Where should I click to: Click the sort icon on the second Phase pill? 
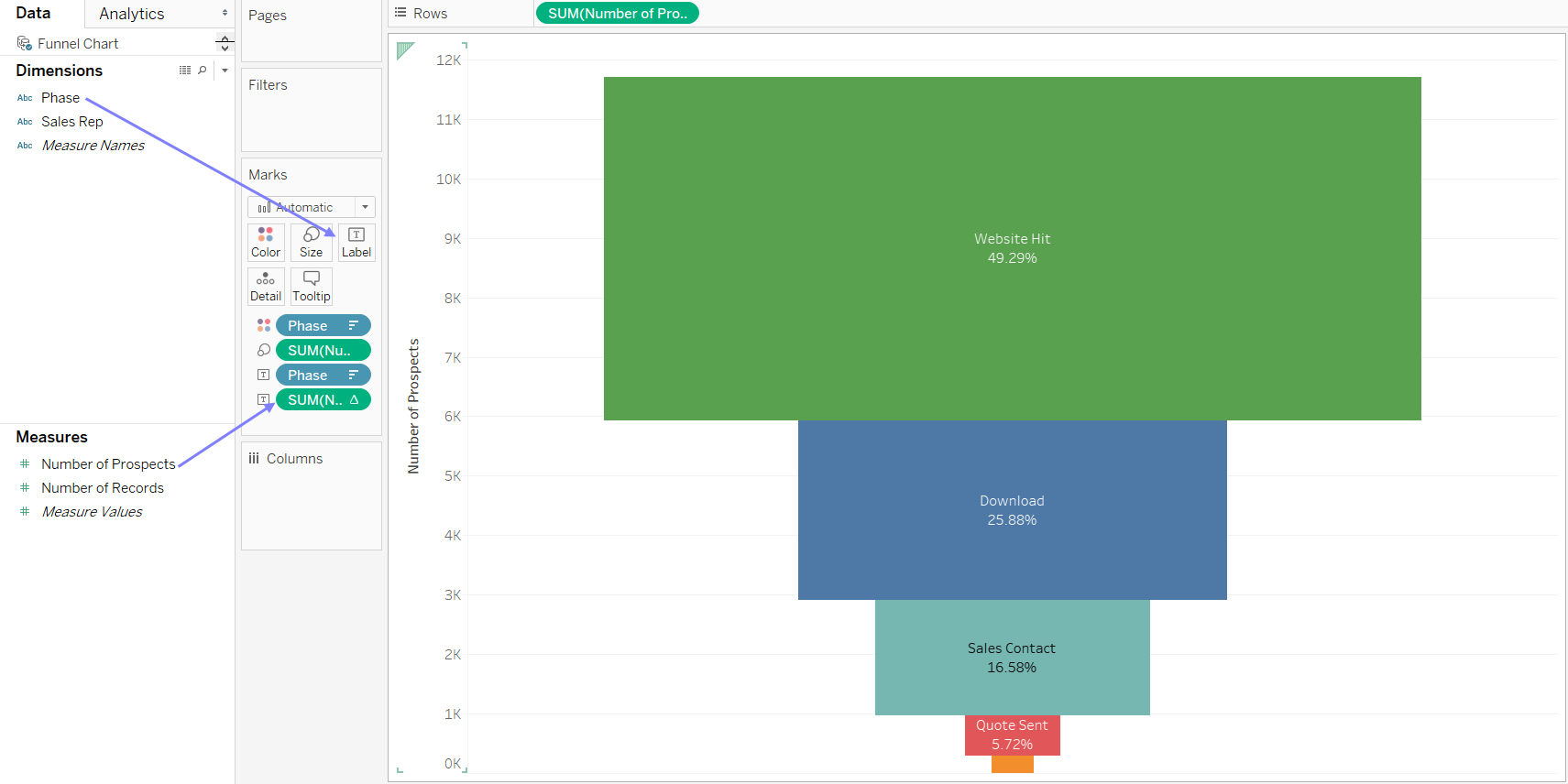point(353,375)
